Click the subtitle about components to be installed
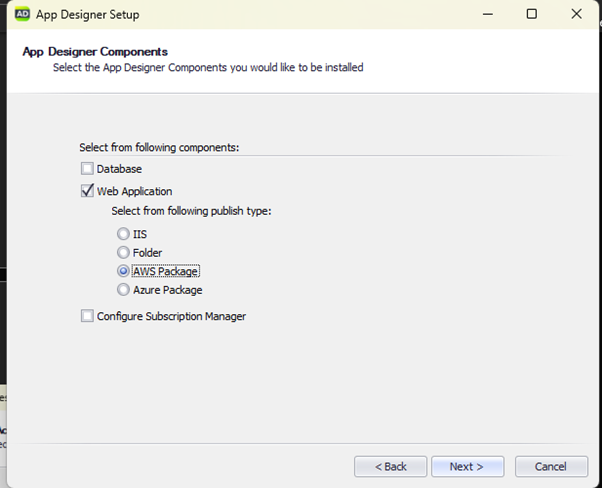The height and width of the screenshot is (488, 602). pos(208,68)
